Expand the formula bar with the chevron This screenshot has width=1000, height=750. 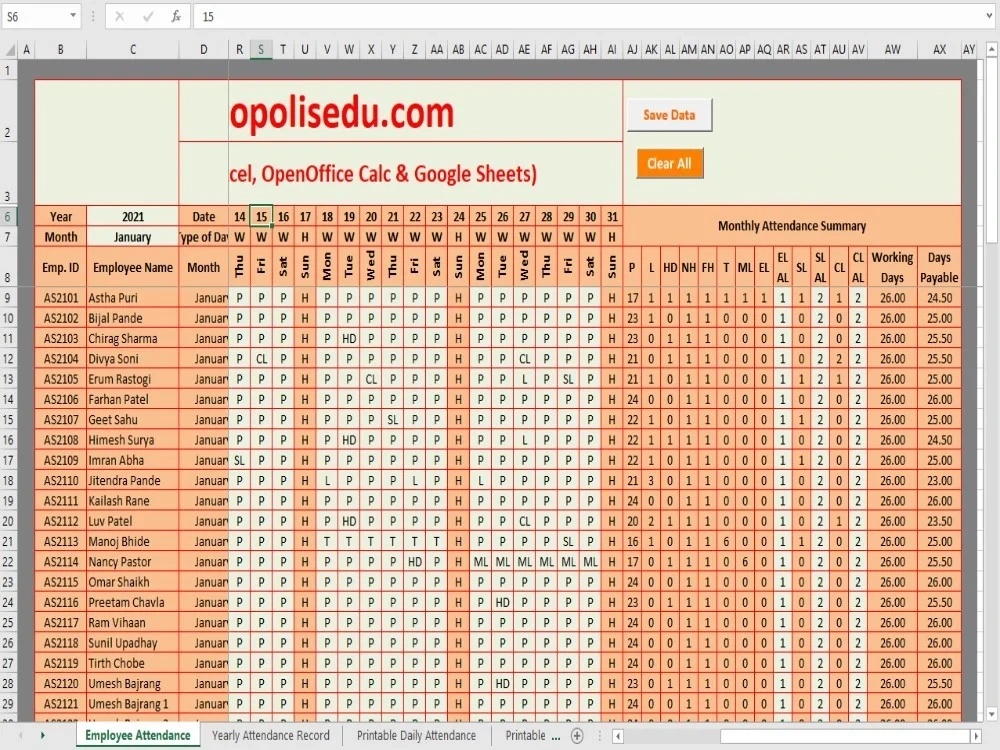[x=989, y=16]
